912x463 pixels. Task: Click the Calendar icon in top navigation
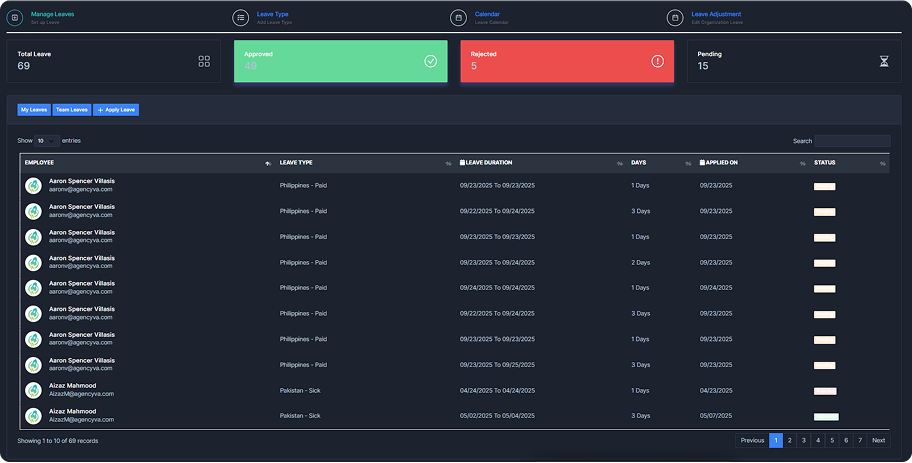click(458, 17)
